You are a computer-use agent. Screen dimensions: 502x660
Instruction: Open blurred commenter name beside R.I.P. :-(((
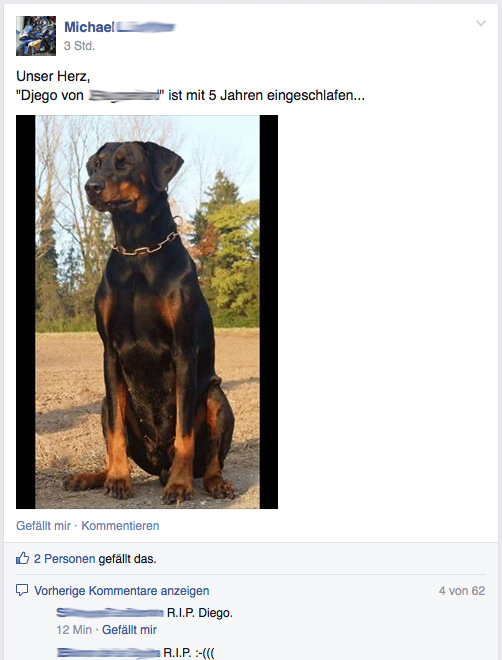109,653
